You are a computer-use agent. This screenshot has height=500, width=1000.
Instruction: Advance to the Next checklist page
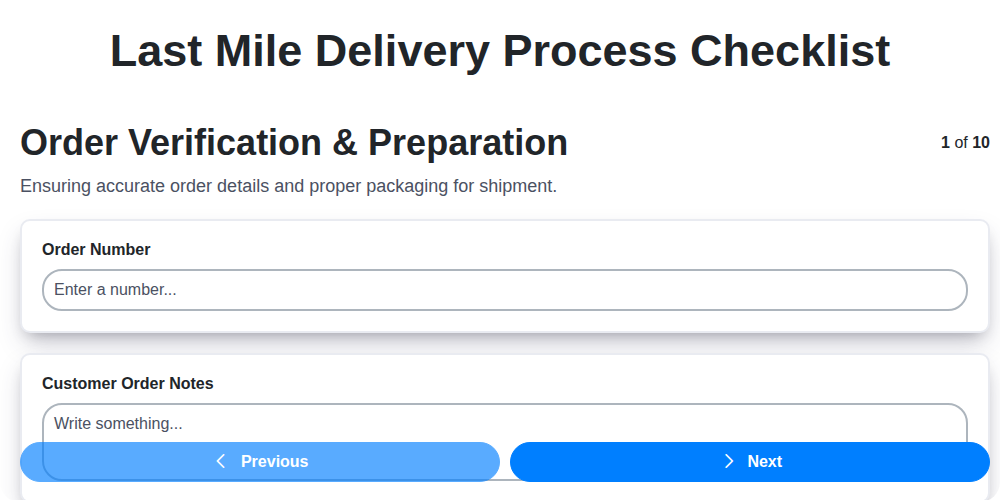(x=750, y=462)
